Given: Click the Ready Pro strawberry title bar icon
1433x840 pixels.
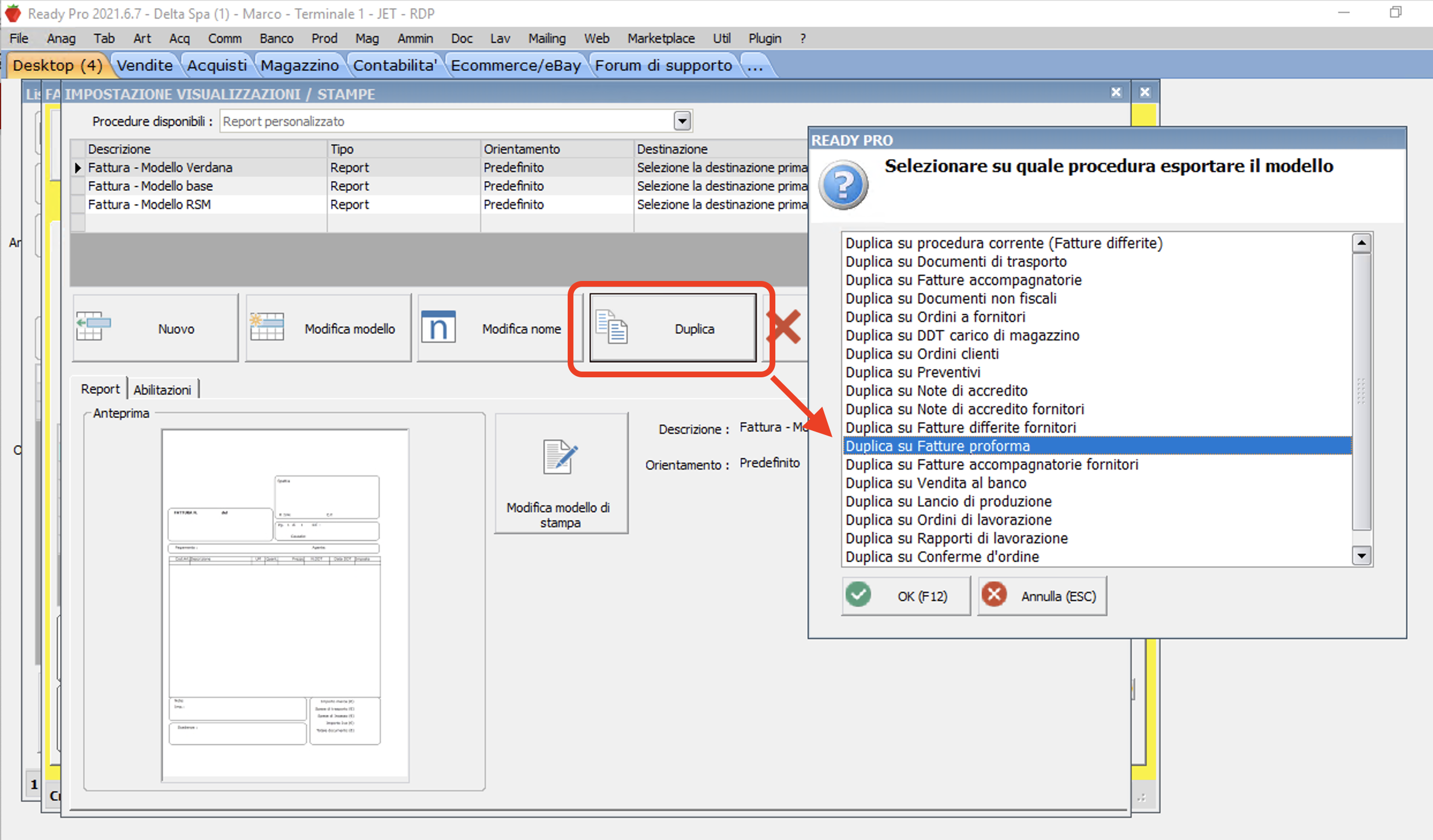Looking at the screenshot, I should coord(13,13).
